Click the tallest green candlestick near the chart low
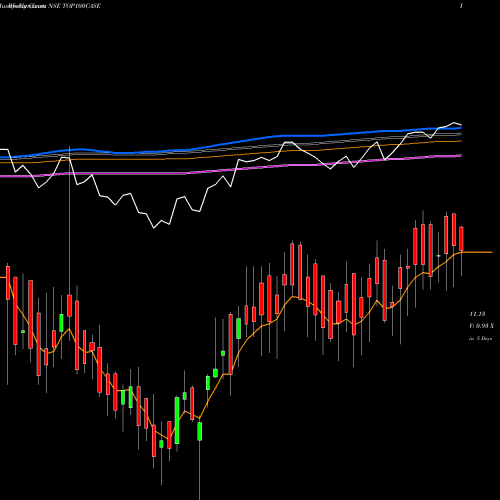The width and height of the screenshot is (500, 500). [x=177, y=420]
